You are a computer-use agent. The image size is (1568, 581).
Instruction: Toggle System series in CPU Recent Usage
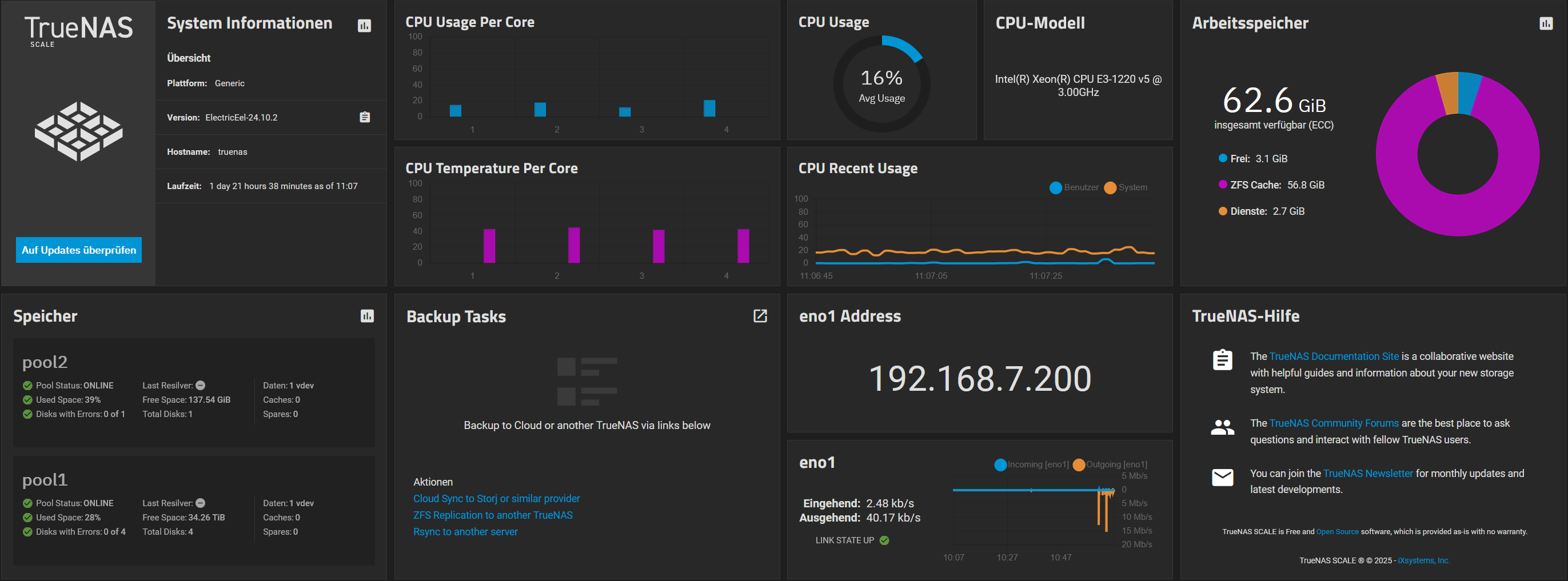[x=1127, y=187]
